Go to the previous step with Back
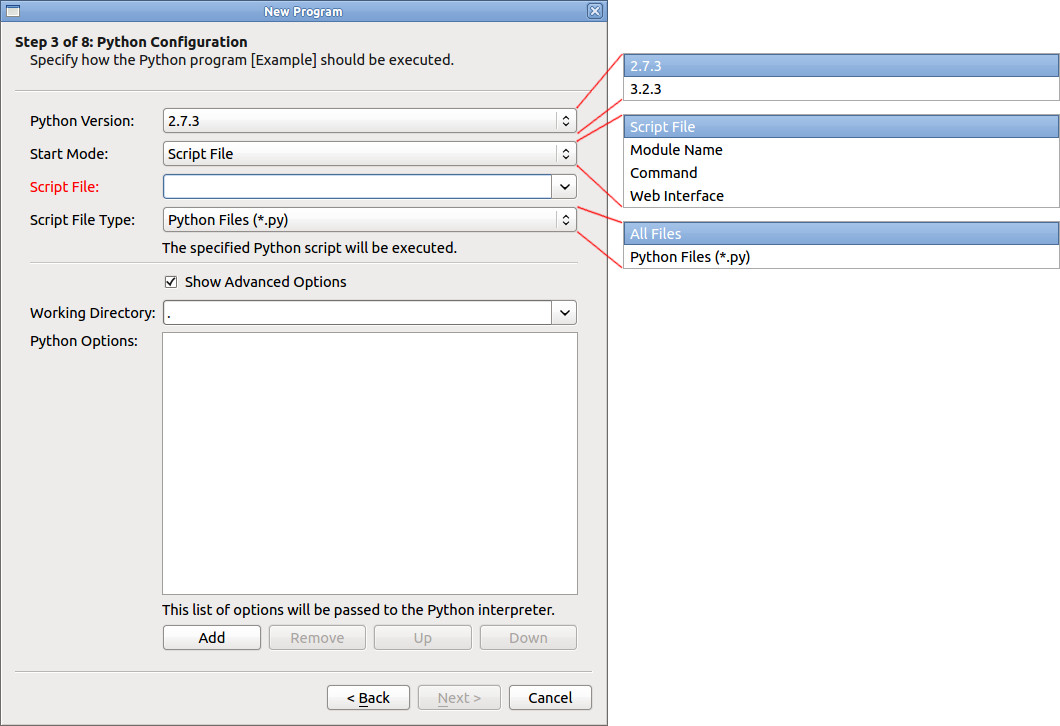 click(368, 698)
